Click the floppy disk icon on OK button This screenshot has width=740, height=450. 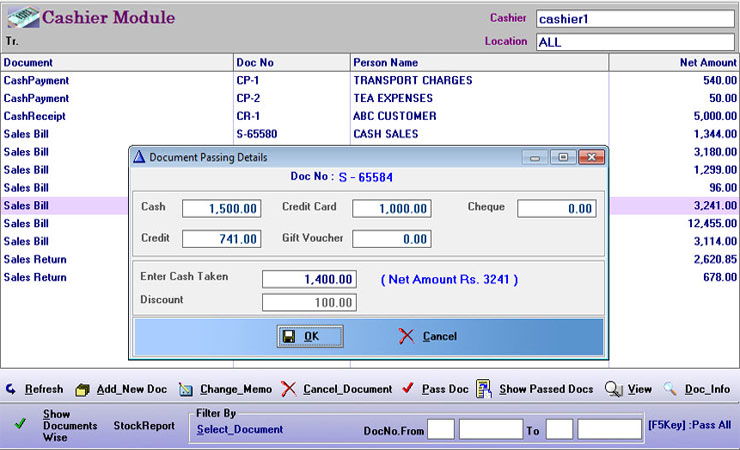click(x=289, y=336)
